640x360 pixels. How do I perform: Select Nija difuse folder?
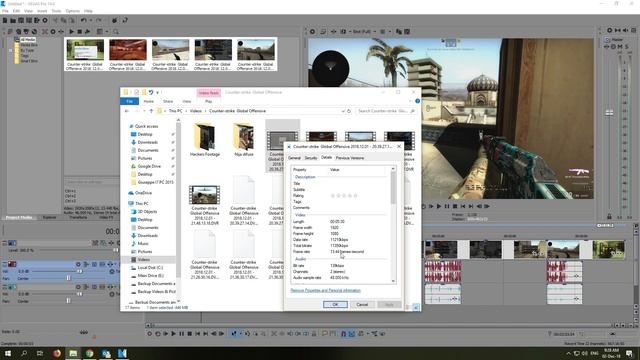(x=244, y=140)
